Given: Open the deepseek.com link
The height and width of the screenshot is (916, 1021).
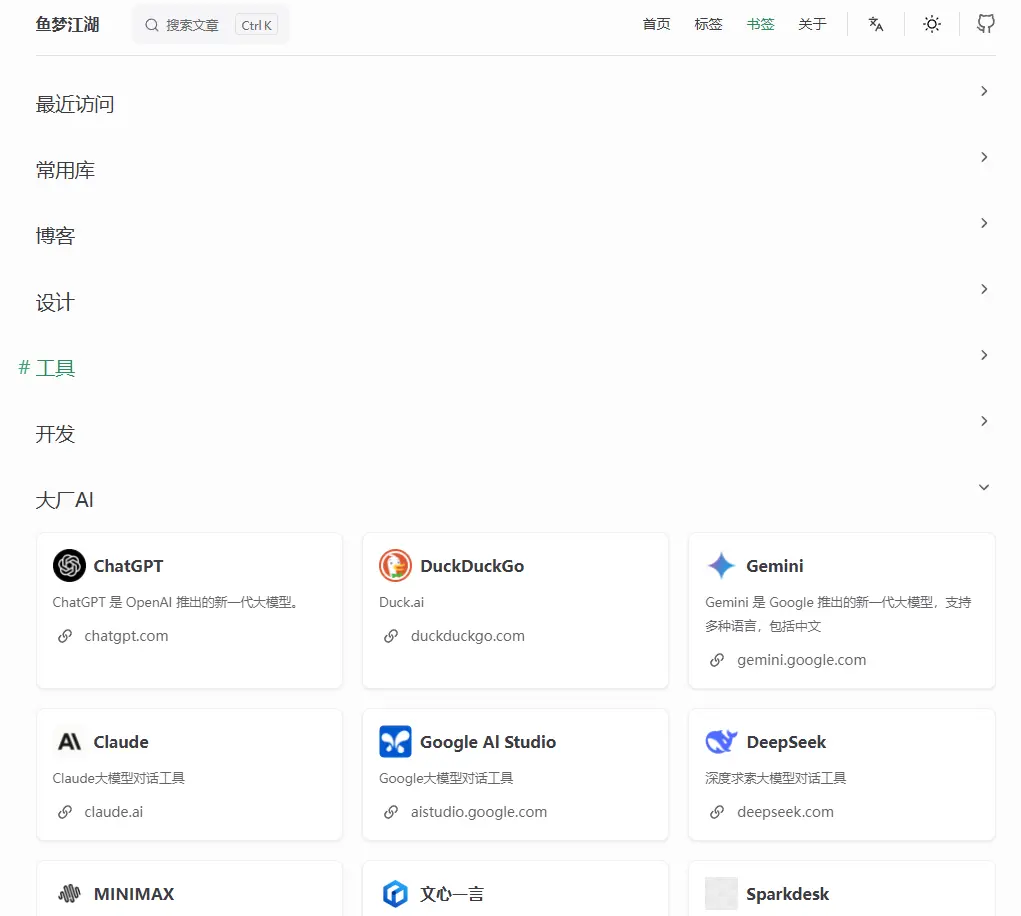Looking at the screenshot, I should tap(785, 812).
